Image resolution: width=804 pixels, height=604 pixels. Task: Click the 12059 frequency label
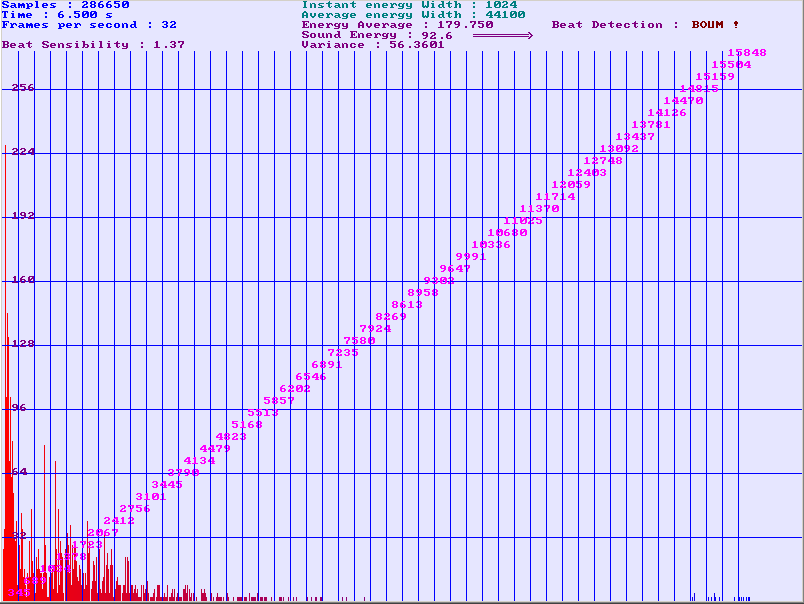[x=571, y=185]
